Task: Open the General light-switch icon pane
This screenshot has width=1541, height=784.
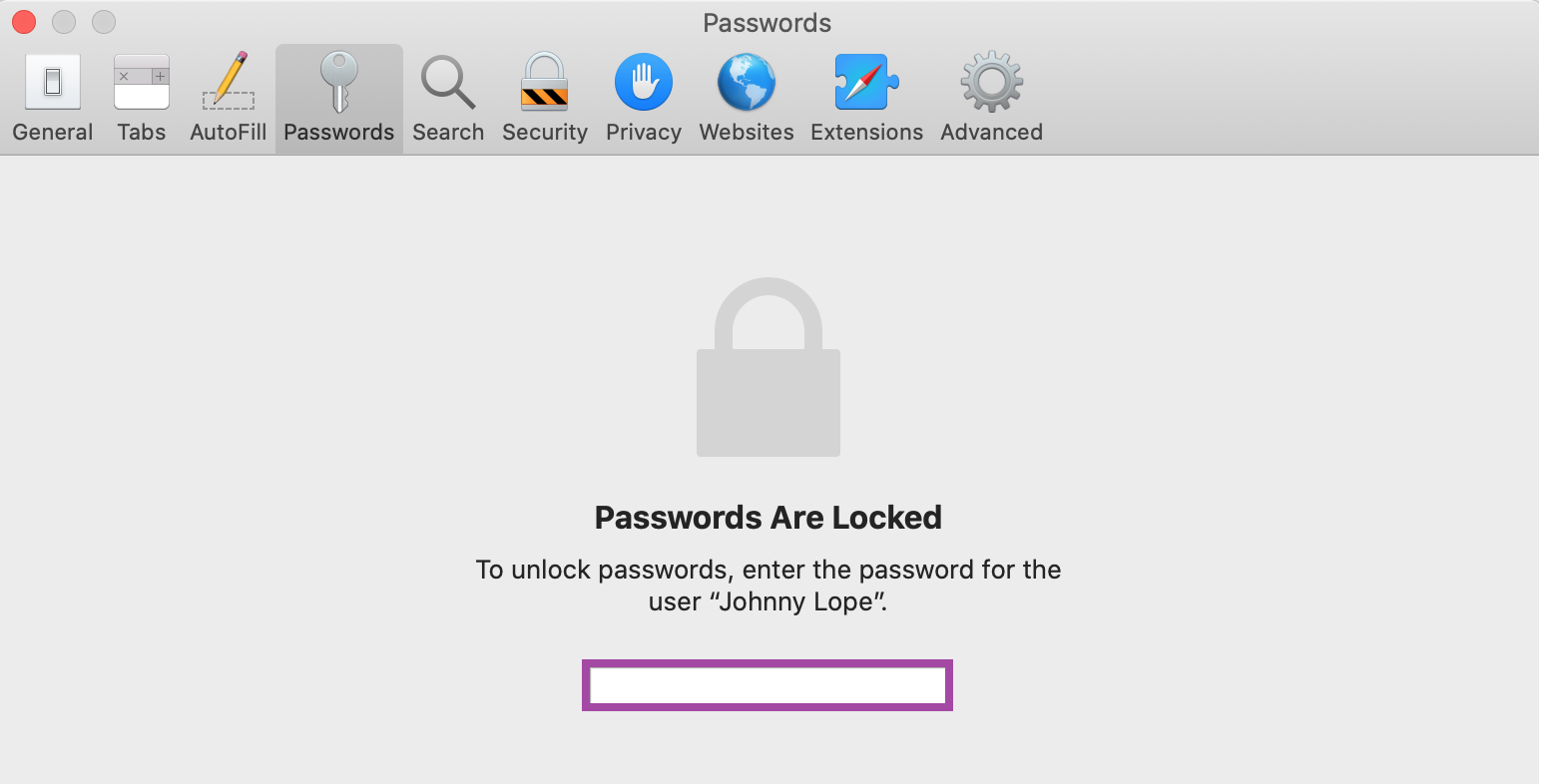Action: (52, 82)
